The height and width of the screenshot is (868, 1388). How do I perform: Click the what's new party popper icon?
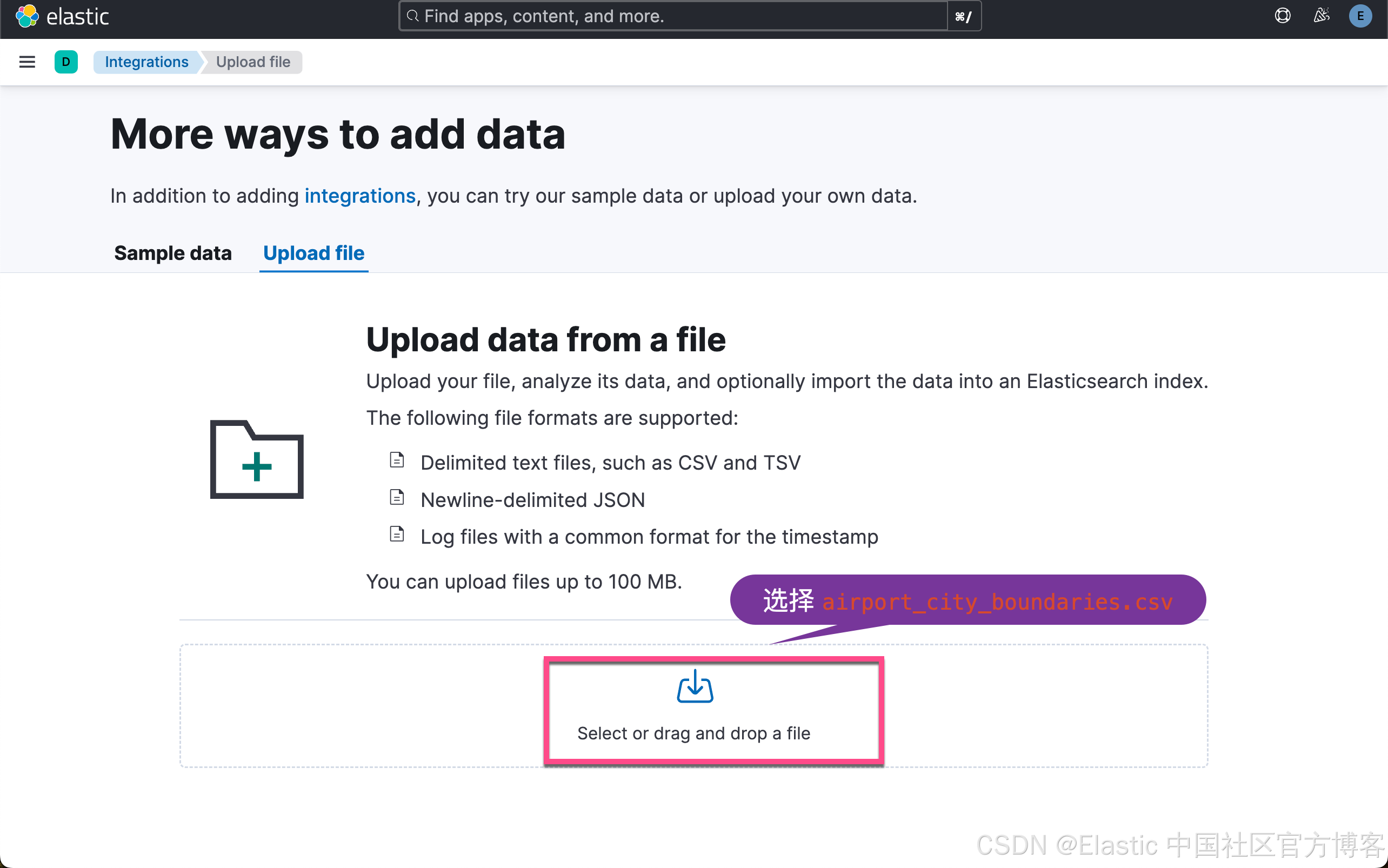pos(1322,16)
